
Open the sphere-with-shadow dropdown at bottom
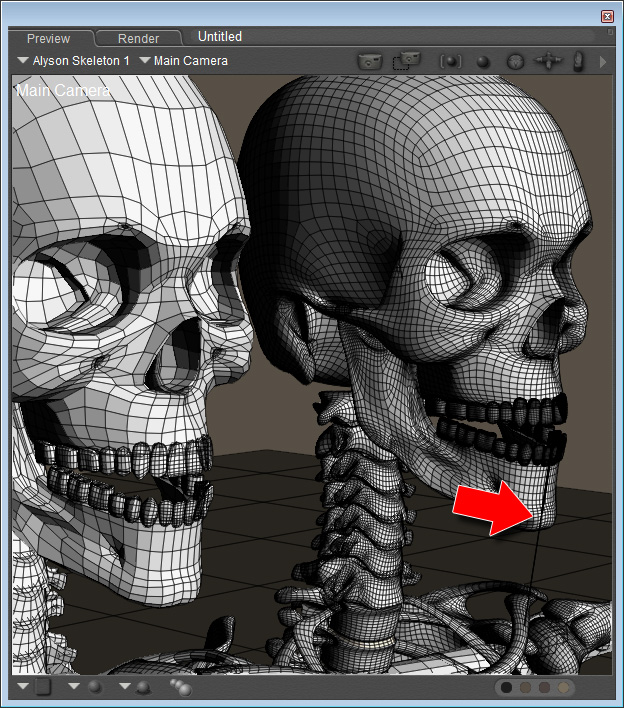pos(135,687)
